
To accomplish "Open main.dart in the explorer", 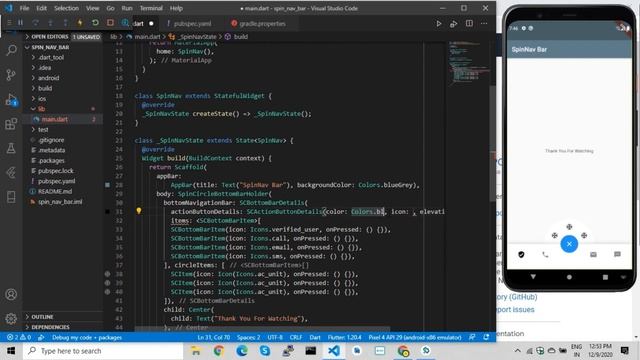I will coord(54,119).
